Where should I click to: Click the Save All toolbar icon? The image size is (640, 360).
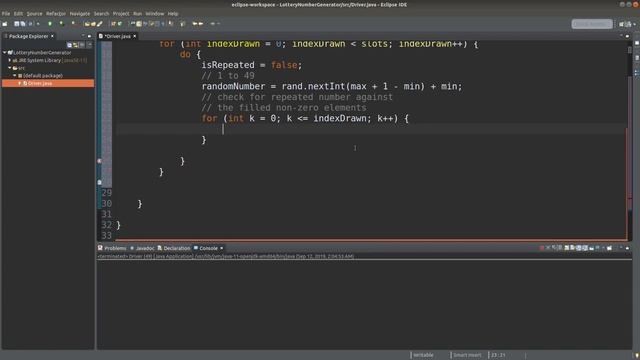coord(23,24)
